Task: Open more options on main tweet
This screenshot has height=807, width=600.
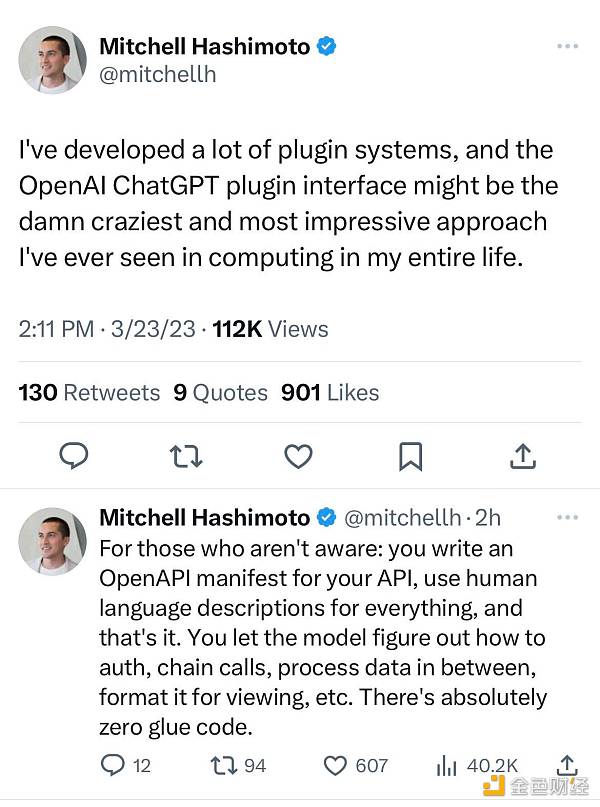Action: [567, 47]
